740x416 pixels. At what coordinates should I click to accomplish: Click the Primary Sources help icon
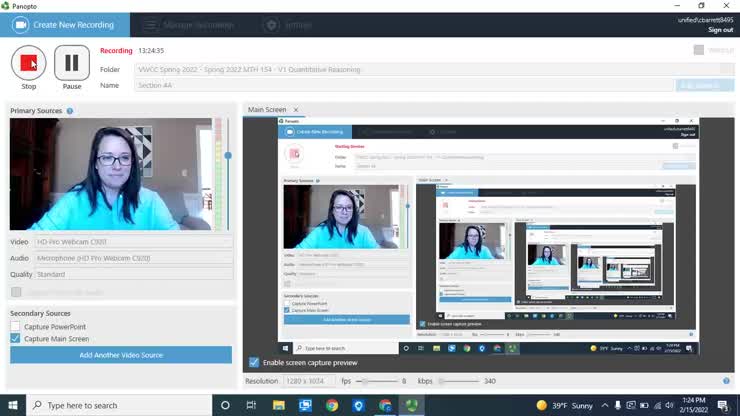click(x=70, y=111)
